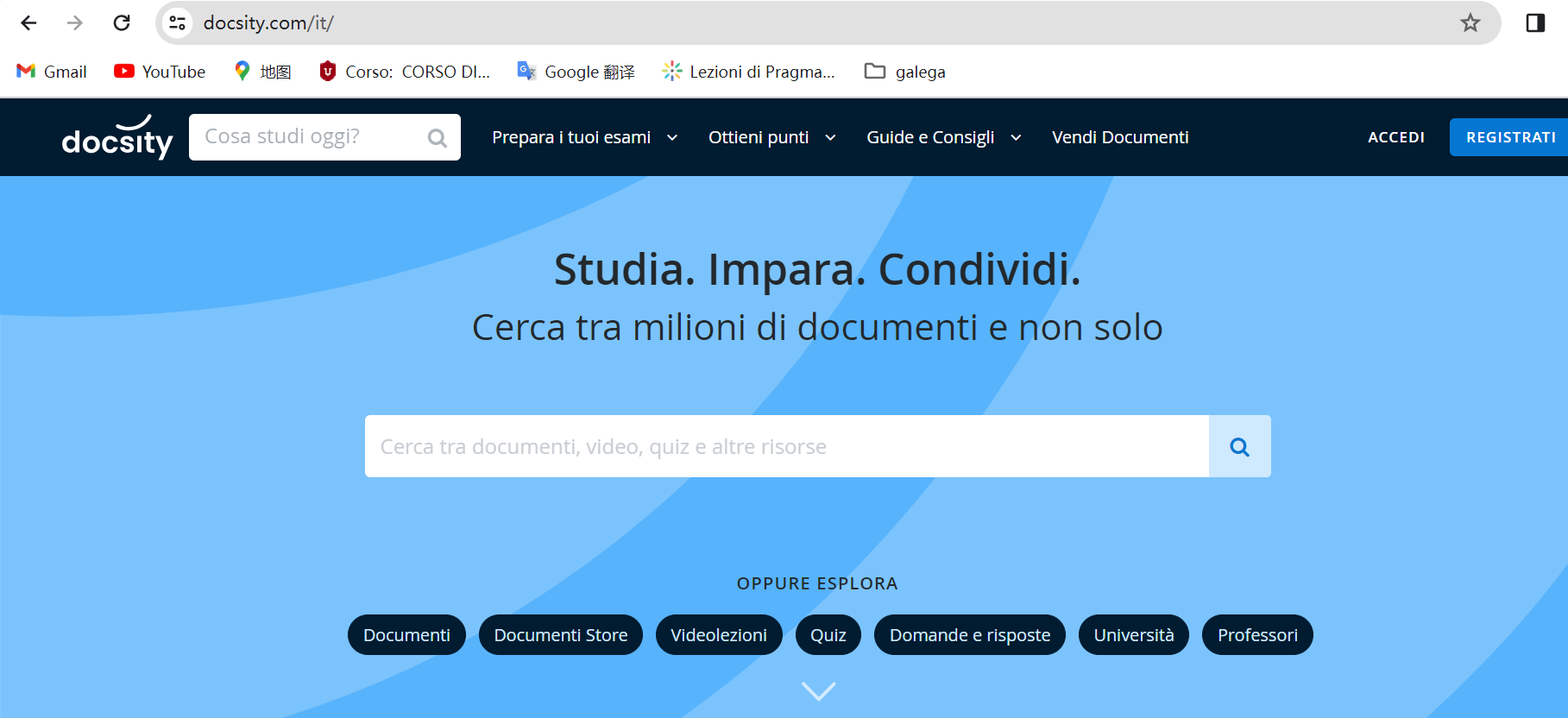
Task: Open the Google 翻译 bookmark
Action: (x=576, y=72)
